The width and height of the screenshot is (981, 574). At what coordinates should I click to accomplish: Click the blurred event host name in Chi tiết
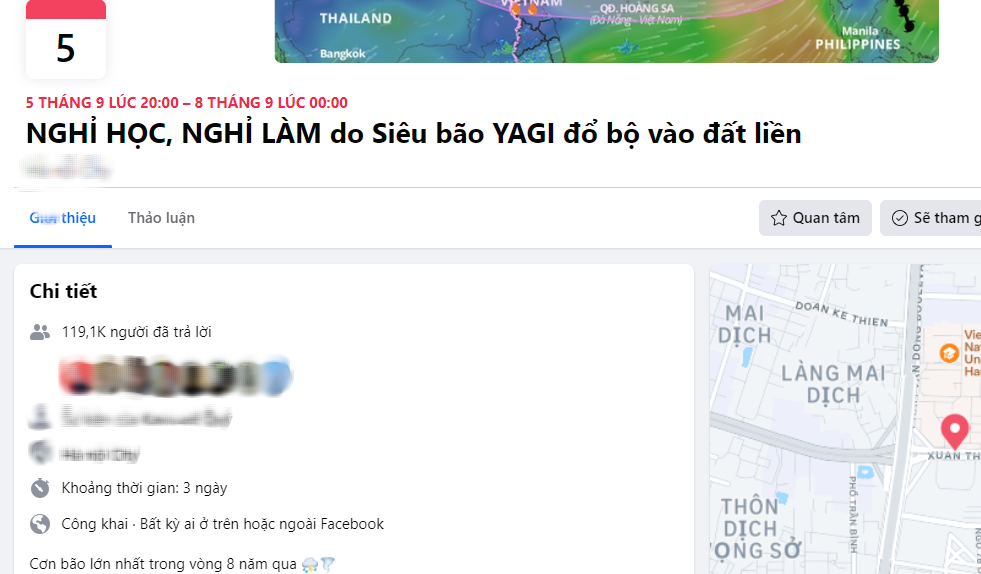(146, 417)
